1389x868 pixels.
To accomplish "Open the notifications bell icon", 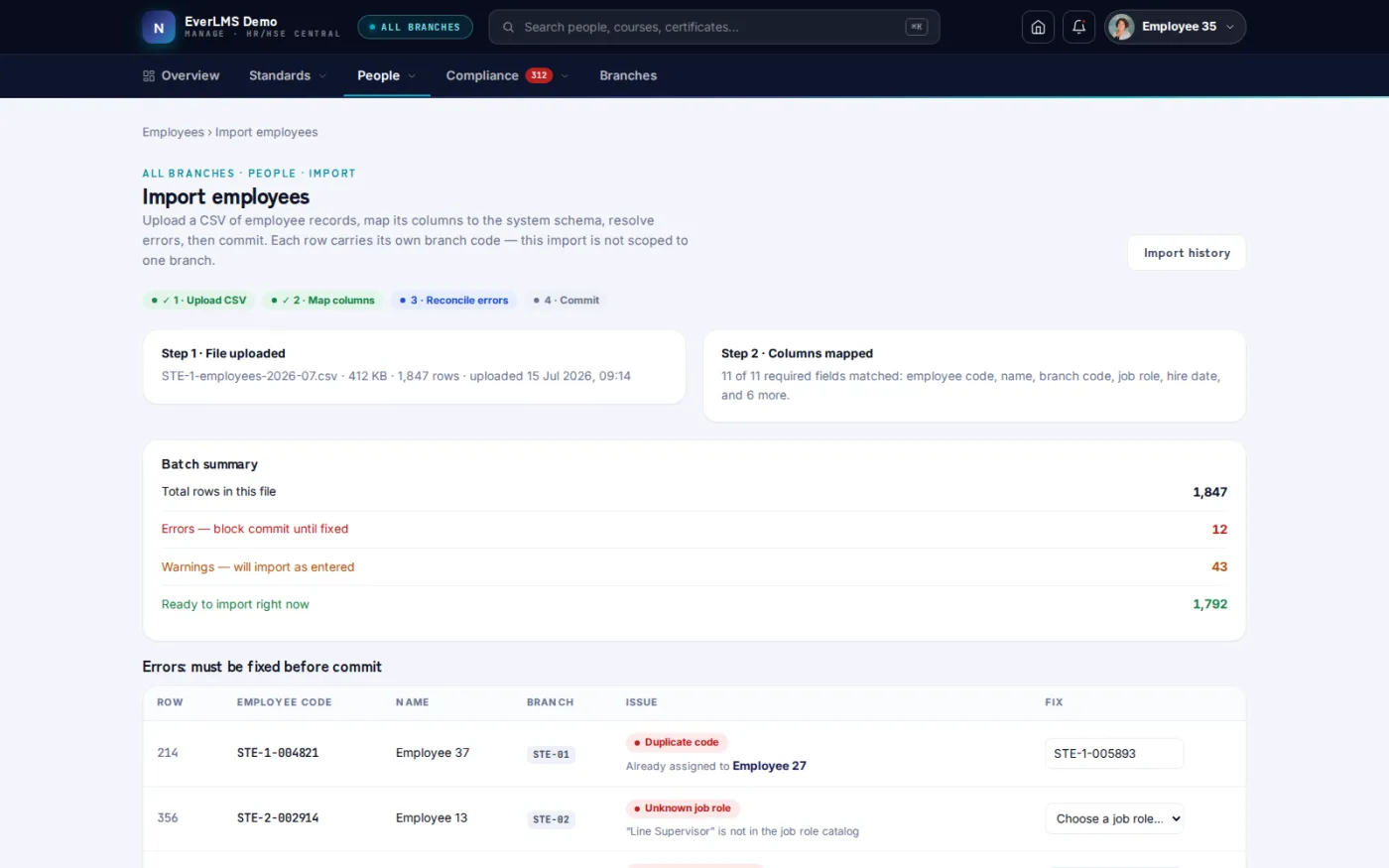I will pyautogui.click(x=1079, y=27).
